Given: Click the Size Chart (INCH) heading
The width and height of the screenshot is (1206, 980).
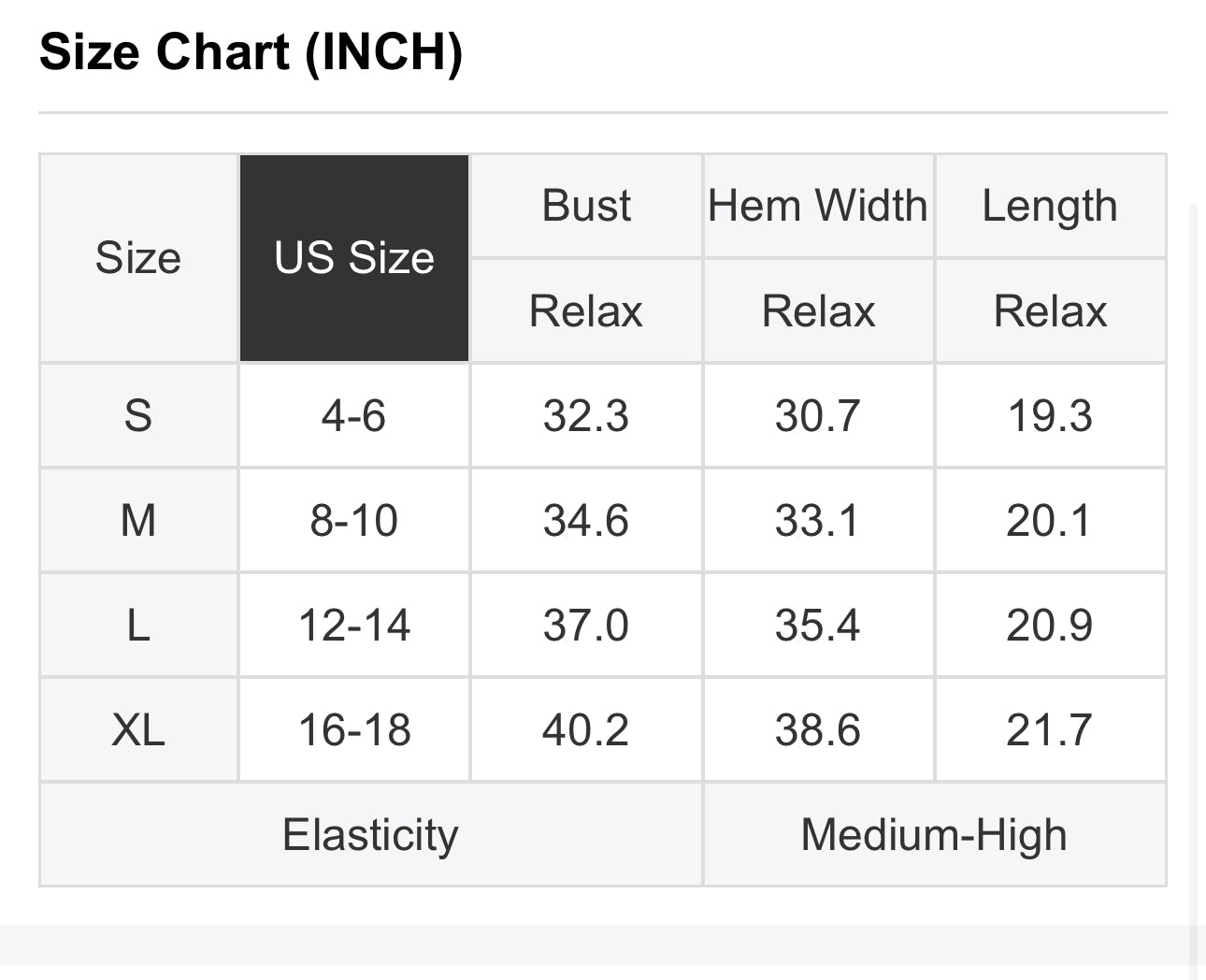Looking at the screenshot, I should pos(251,52).
